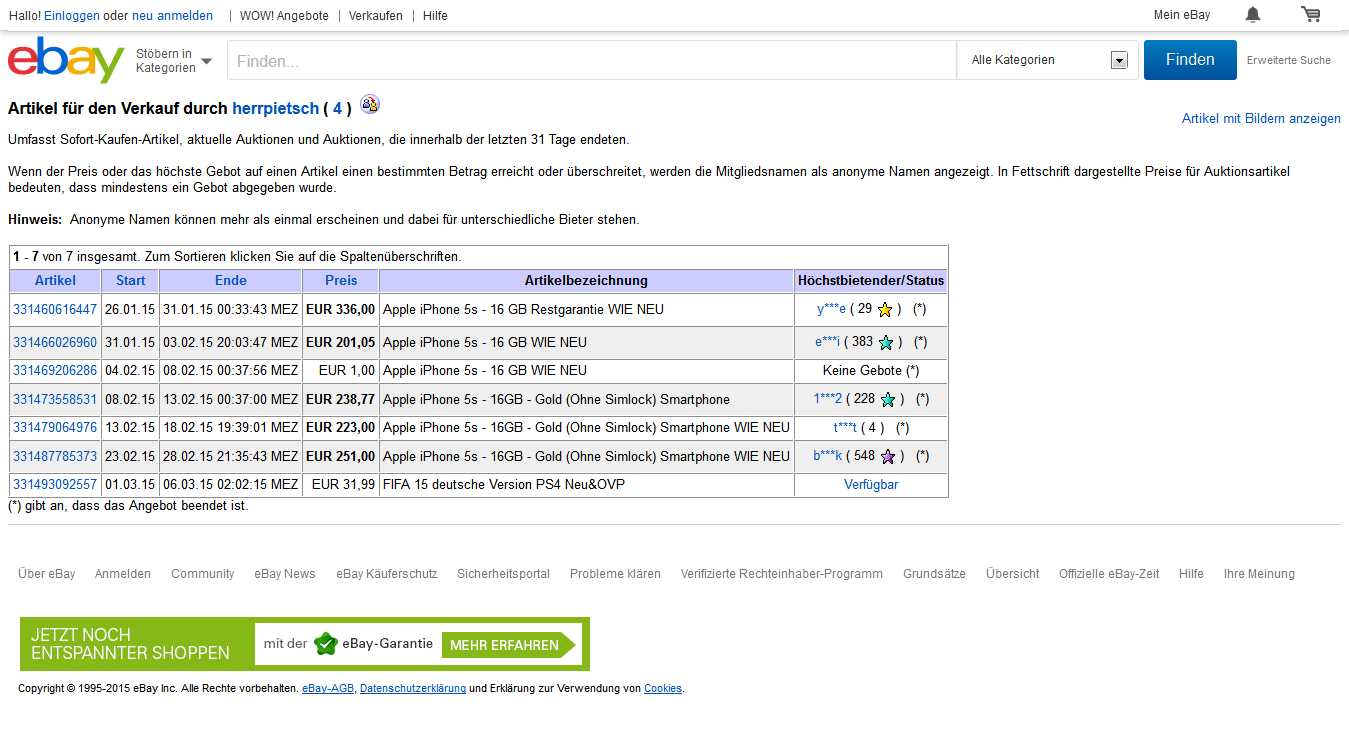The image size is (1349, 746).
Task: Click the Mehr erfahren banner button
Action: click(x=504, y=645)
